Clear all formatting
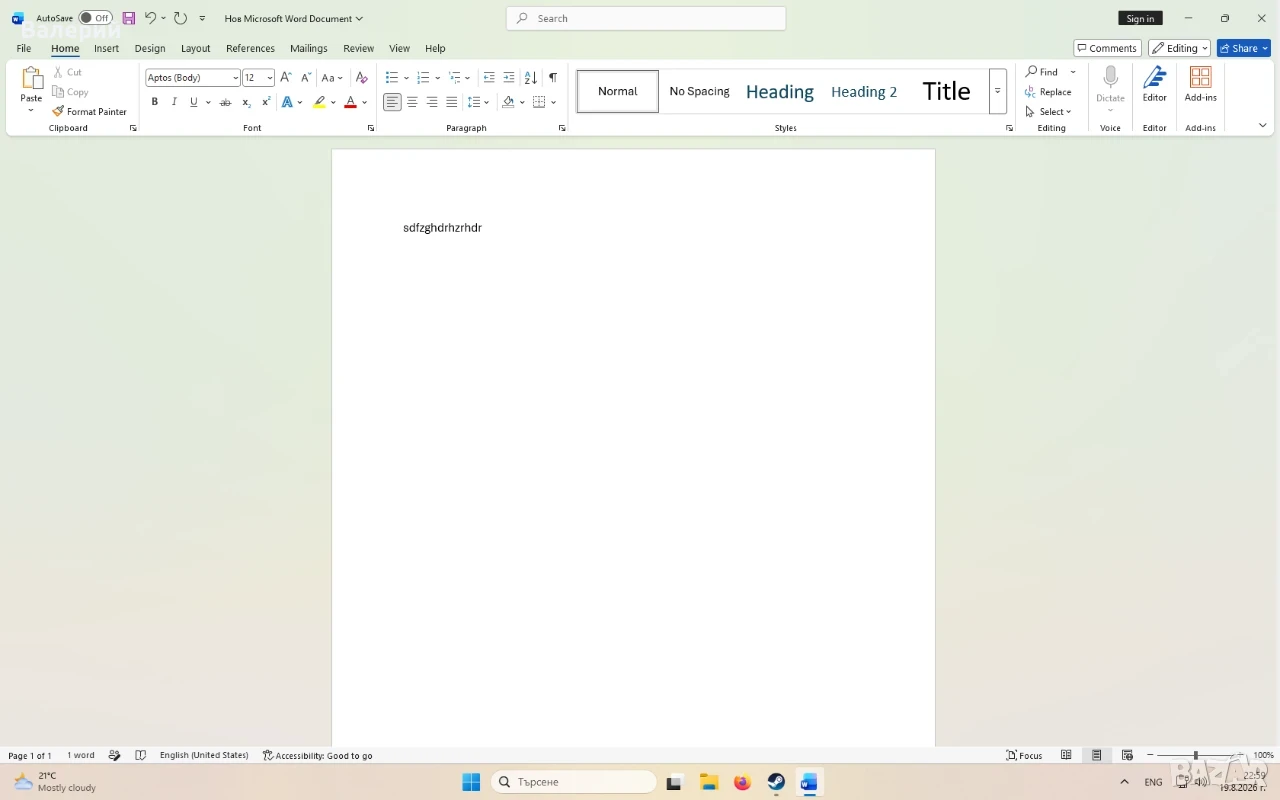This screenshot has width=1280, height=800. tap(362, 78)
